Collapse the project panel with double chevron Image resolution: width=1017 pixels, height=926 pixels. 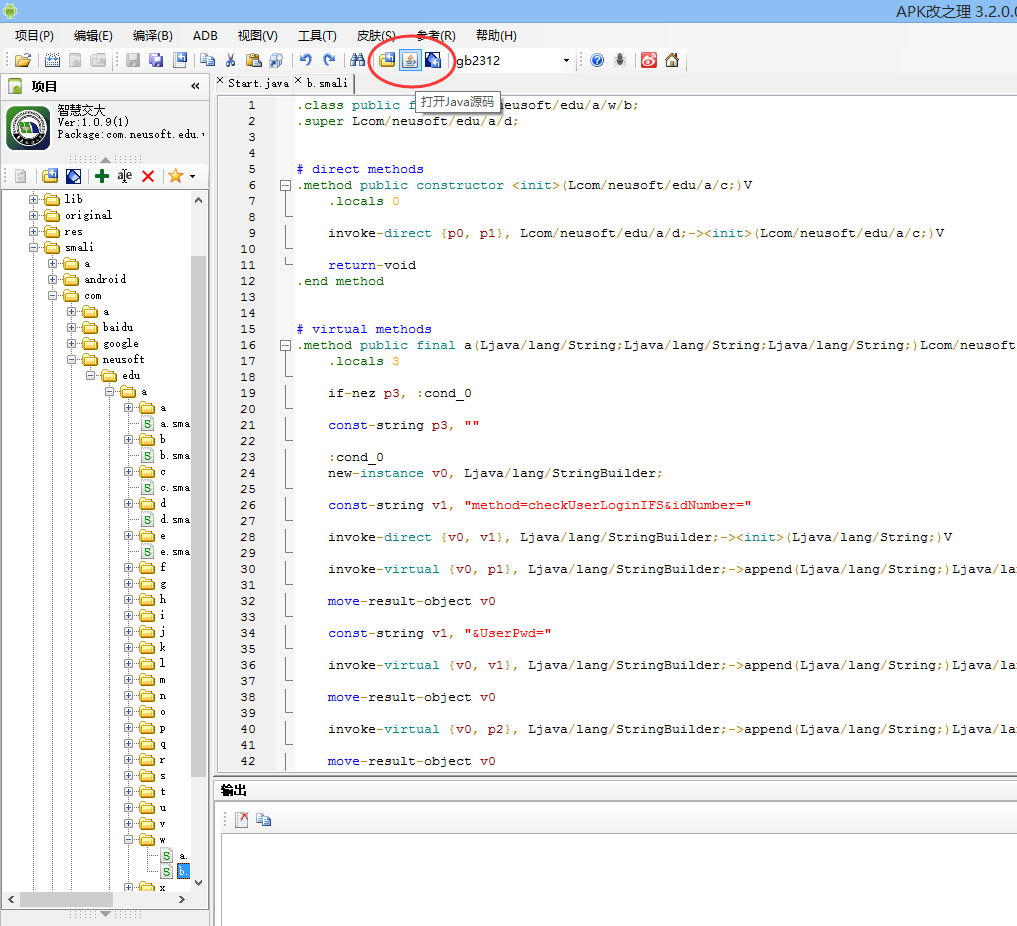point(195,87)
